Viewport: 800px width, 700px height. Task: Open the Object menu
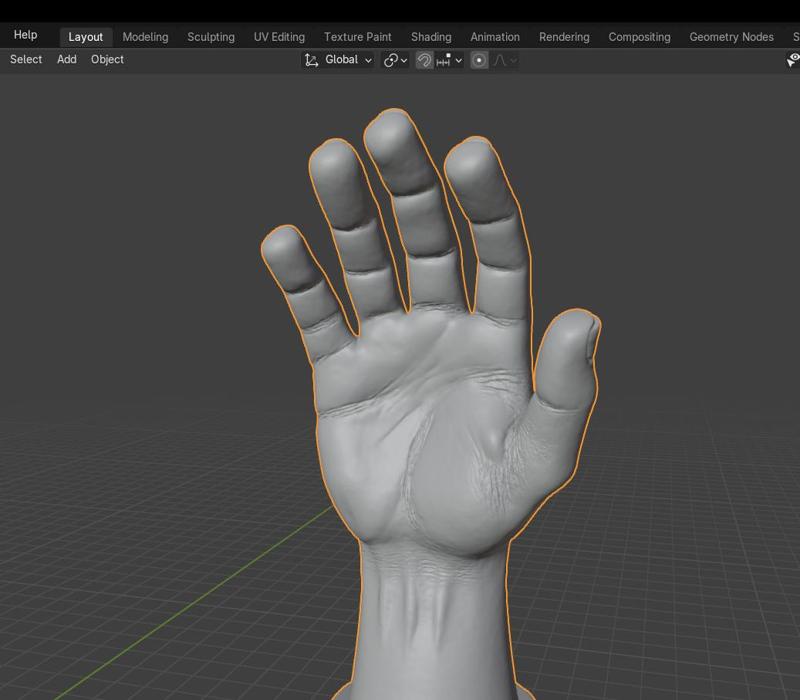(x=106, y=59)
